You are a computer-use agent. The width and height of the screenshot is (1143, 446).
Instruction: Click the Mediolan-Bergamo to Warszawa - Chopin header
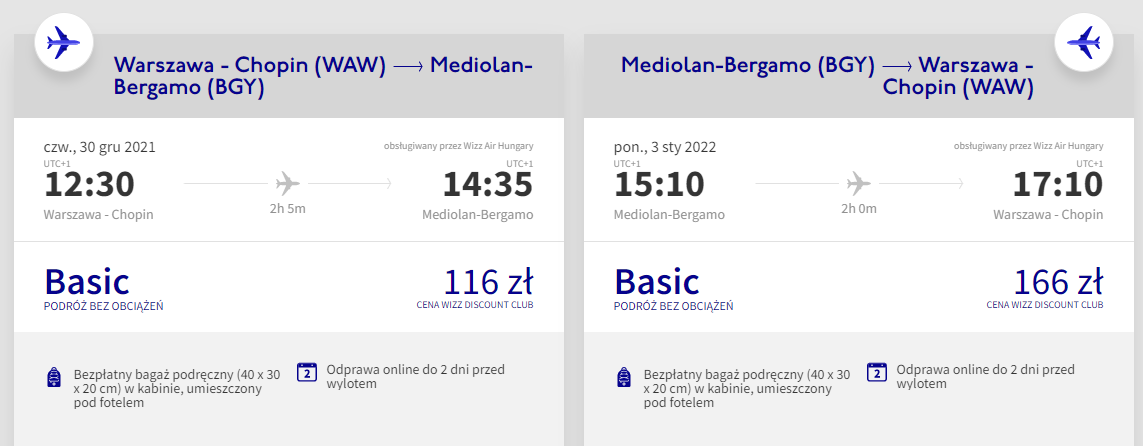(x=827, y=77)
